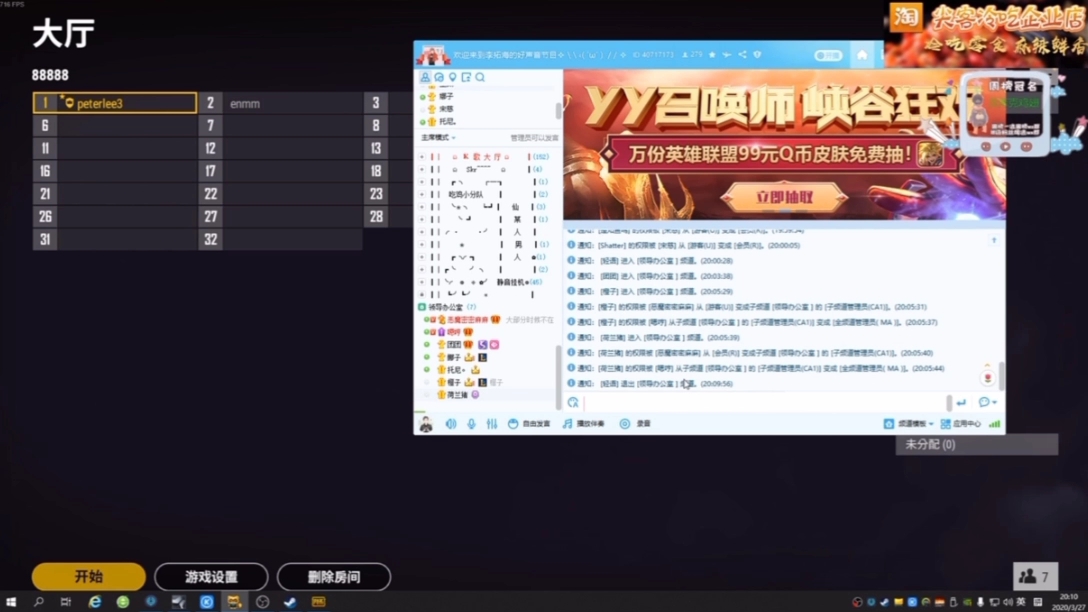The image size is (1088, 612).
Task: Click the green signal strength icon in YY
Action: click(994, 423)
